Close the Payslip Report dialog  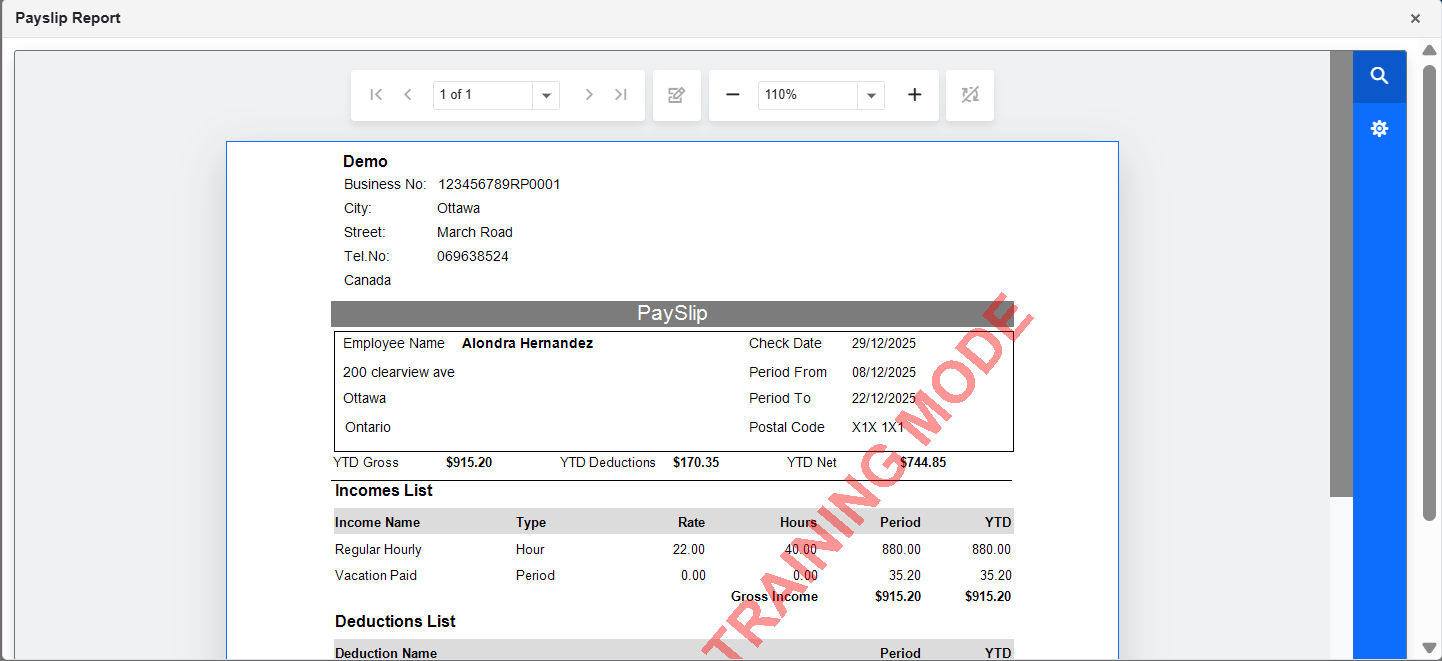[1415, 18]
